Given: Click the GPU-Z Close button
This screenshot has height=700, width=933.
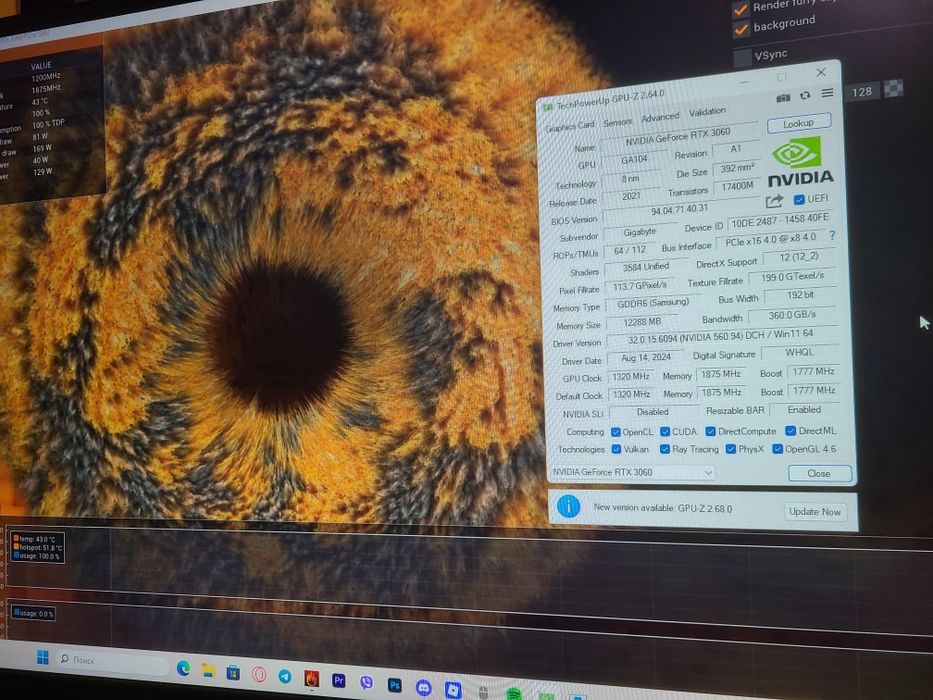Looking at the screenshot, I should (819, 474).
